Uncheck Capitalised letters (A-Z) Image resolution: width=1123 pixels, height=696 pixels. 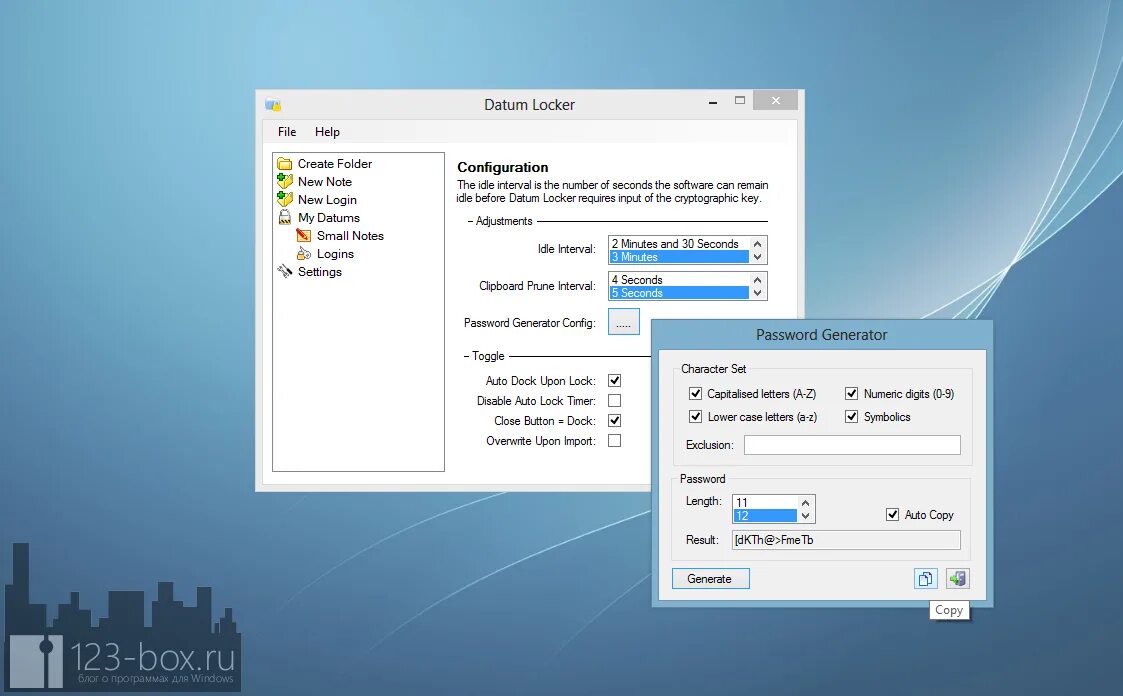[695, 393]
